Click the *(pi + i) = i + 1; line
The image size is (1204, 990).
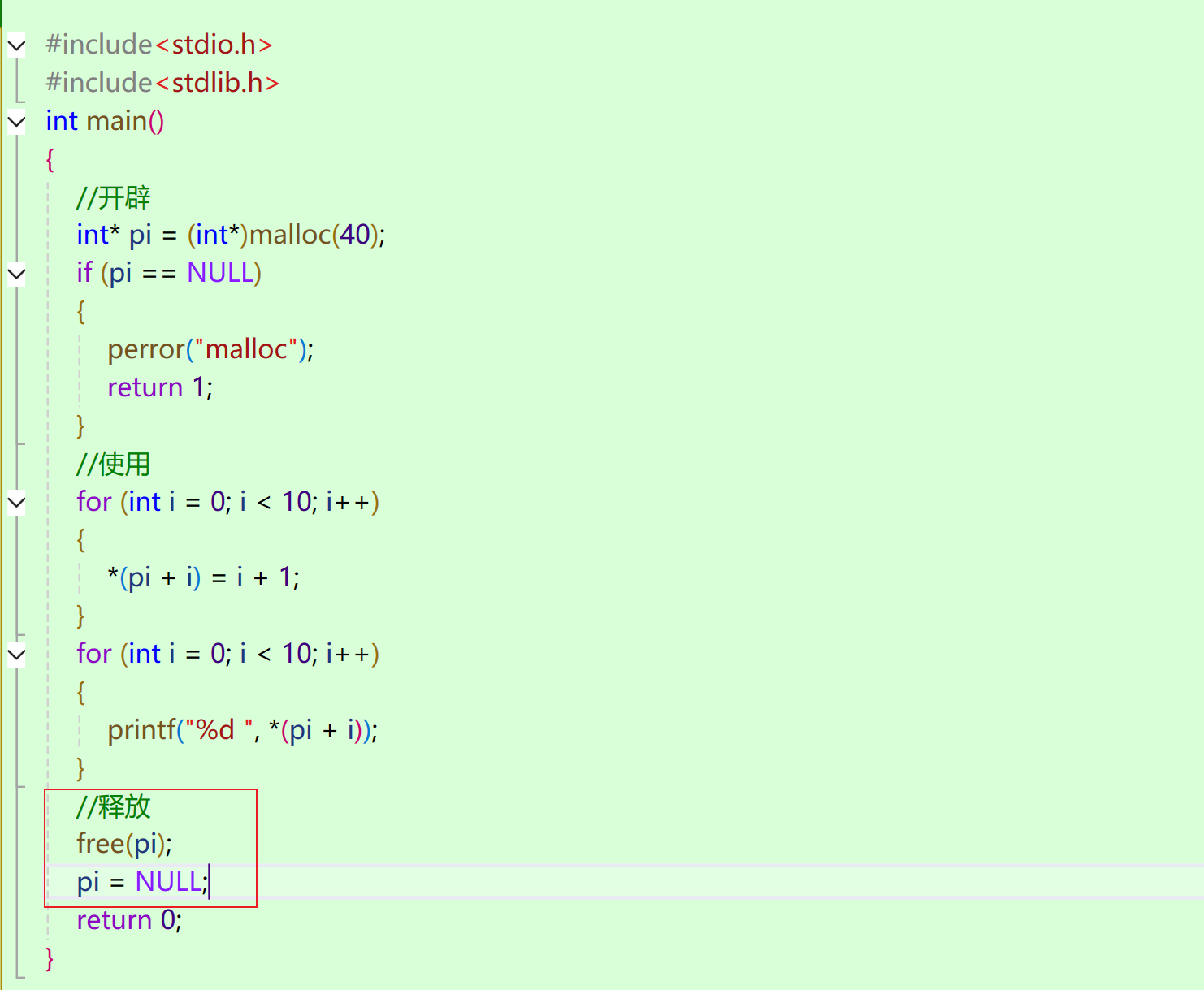click(203, 577)
